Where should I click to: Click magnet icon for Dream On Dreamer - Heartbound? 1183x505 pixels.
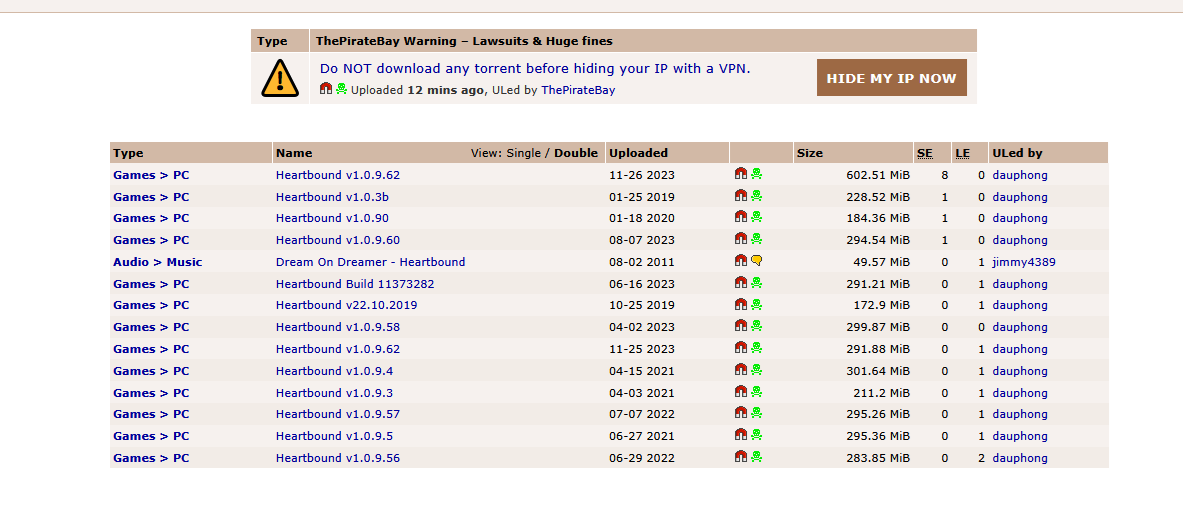click(741, 260)
